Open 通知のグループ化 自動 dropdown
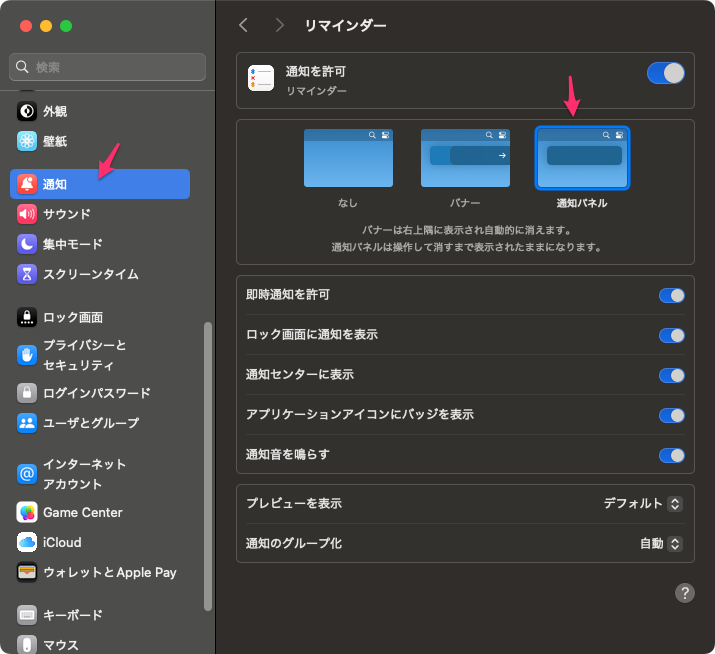This screenshot has height=654, width=715. click(661, 543)
